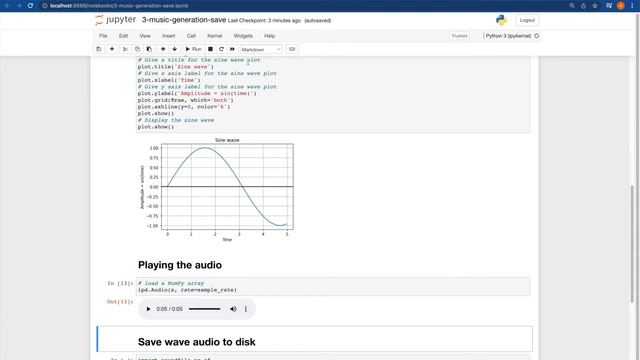The width and height of the screenshot is (640, 360).
Task: Click the Python 3 (ipykernel) kernel name
Action: [508, 36]
